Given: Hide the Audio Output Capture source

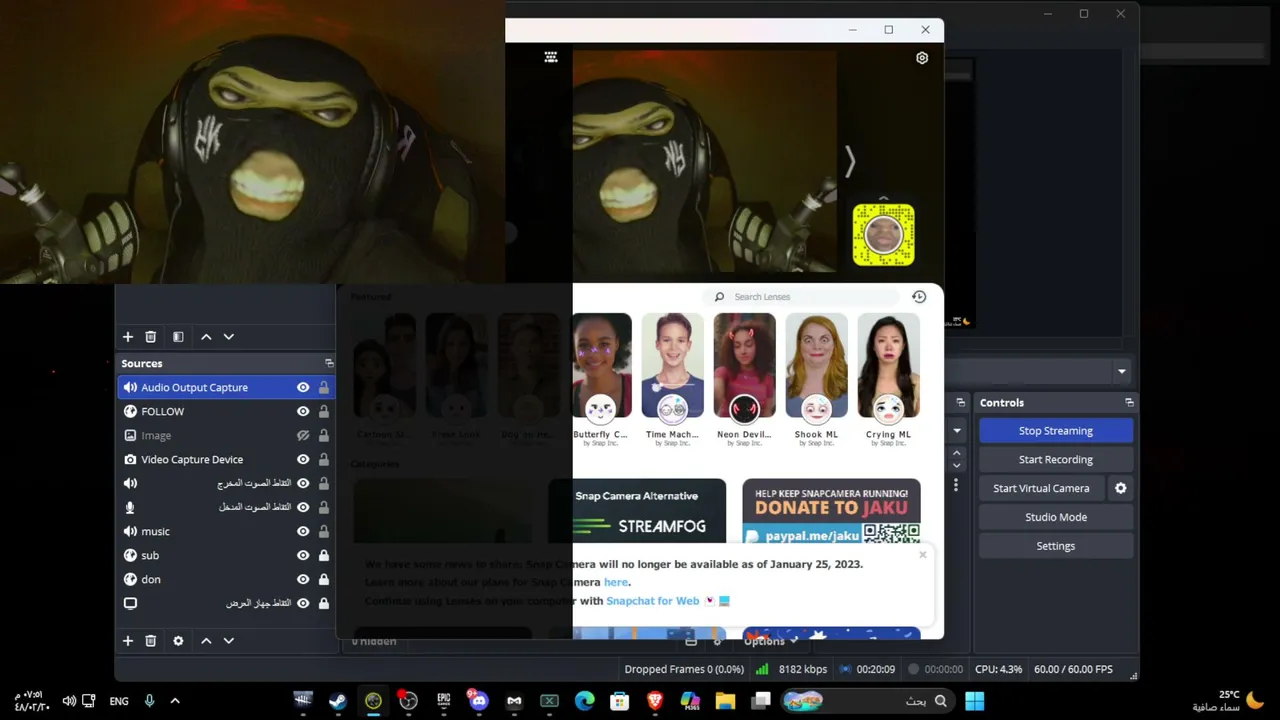Looking at the screenshot, I should 303,387.
